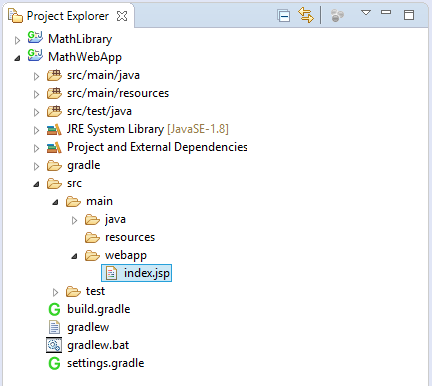Click the gradlew.bat file icon
This screenshot has width=432, height=386.
click(54, 345)
